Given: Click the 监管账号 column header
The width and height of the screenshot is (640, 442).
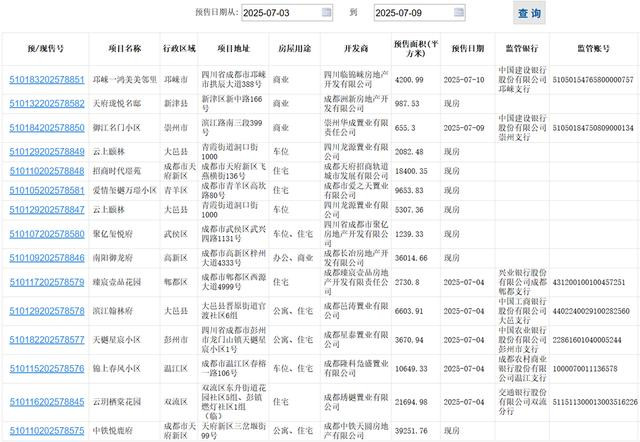Looking at the screenshot, I should click(x=593, y=49).
